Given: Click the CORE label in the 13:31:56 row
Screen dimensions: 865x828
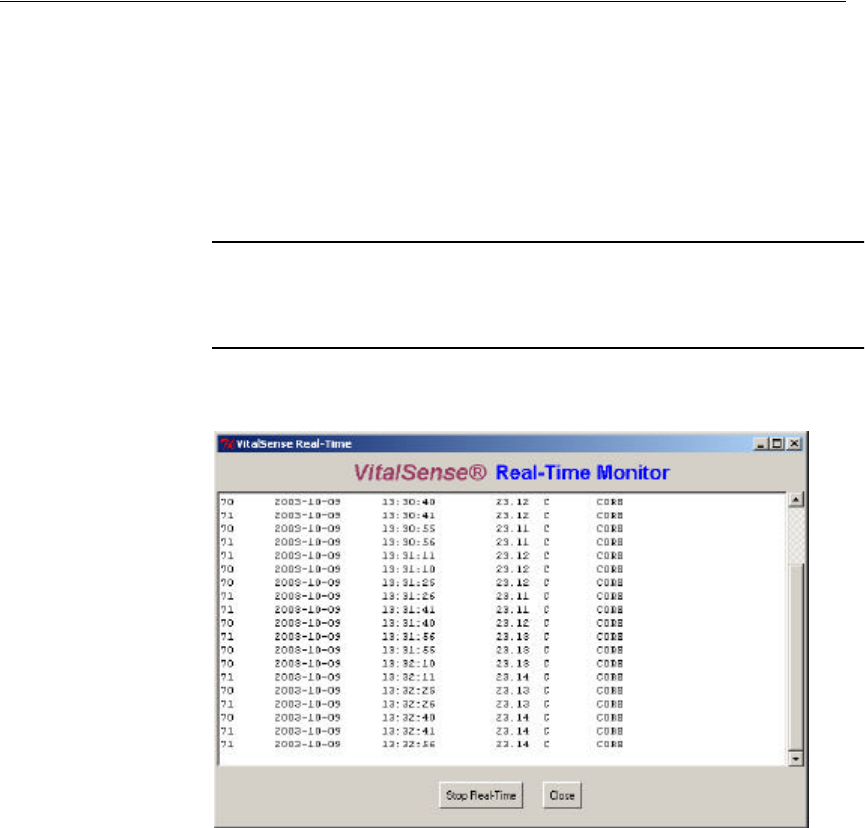Looking at the screenshot, I should coord(610,637).
